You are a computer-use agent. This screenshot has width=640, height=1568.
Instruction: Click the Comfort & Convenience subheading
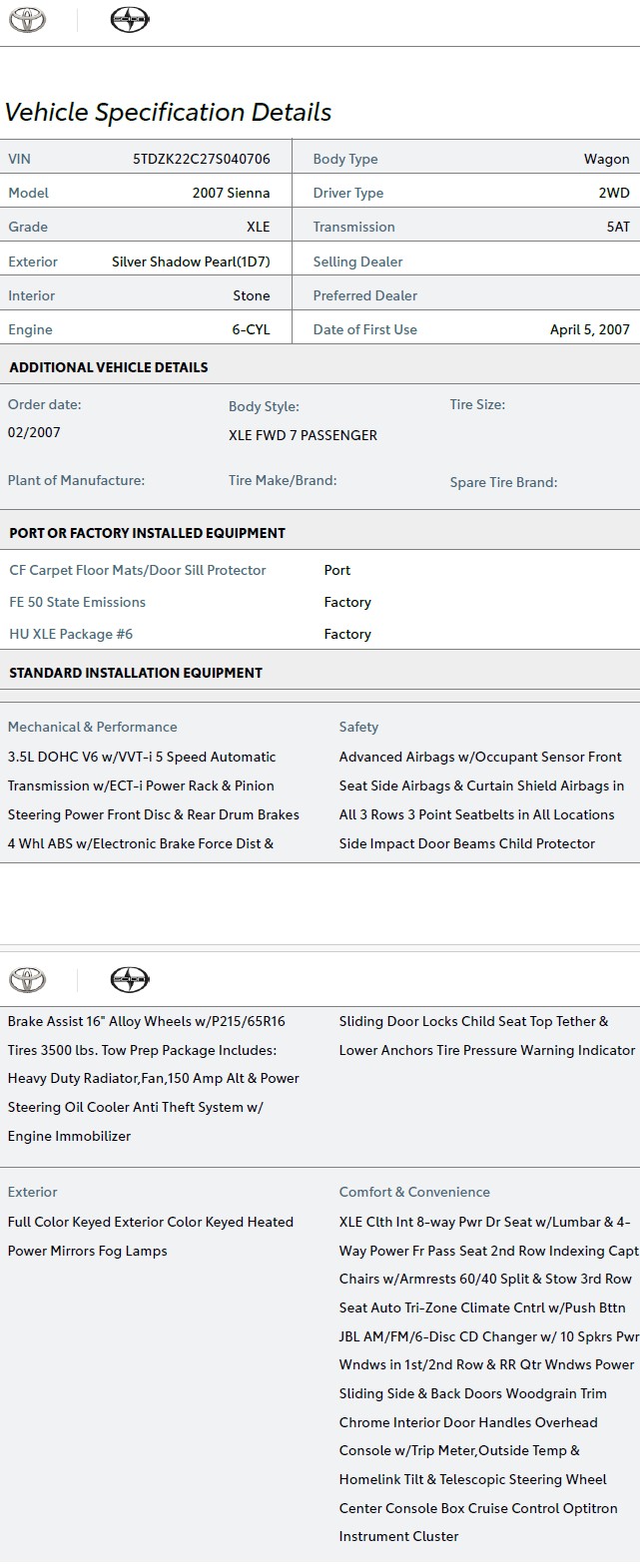click(414, 1192)
